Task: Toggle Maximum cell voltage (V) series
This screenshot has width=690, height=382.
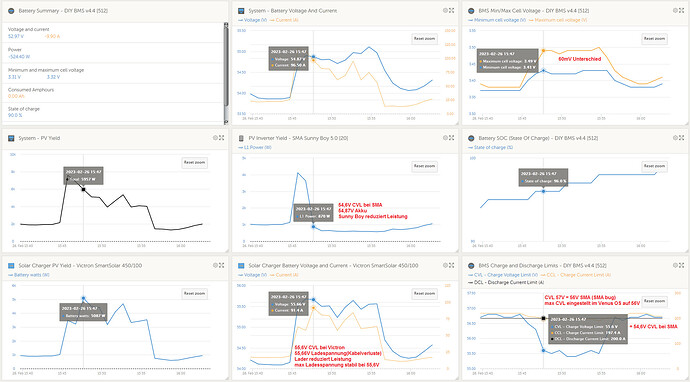Action: pos(558,20)
